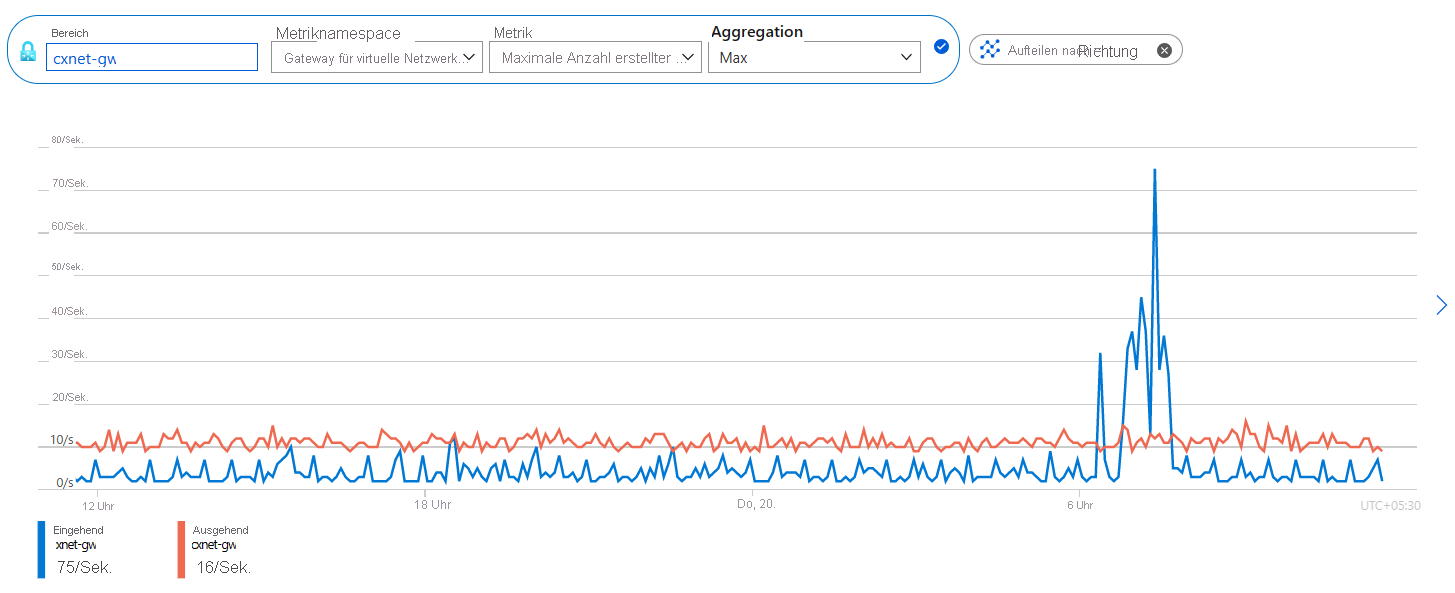Image resolution: width=1455 pixels, height=593 pixels.
Task: Click the Bereich field containing cxnet-gw
Action: tap(152, 58)
